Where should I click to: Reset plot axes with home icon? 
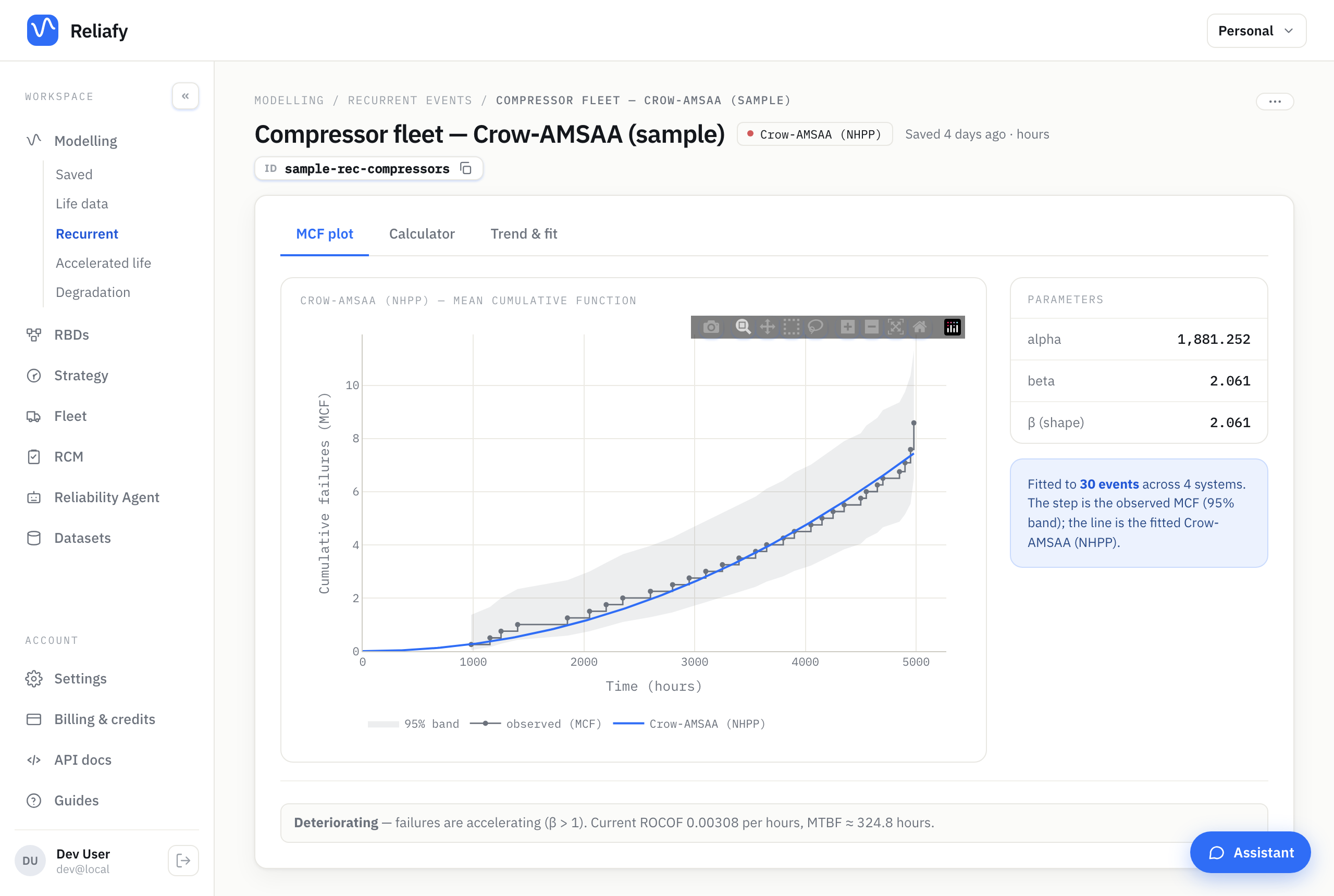coord(920,327)
